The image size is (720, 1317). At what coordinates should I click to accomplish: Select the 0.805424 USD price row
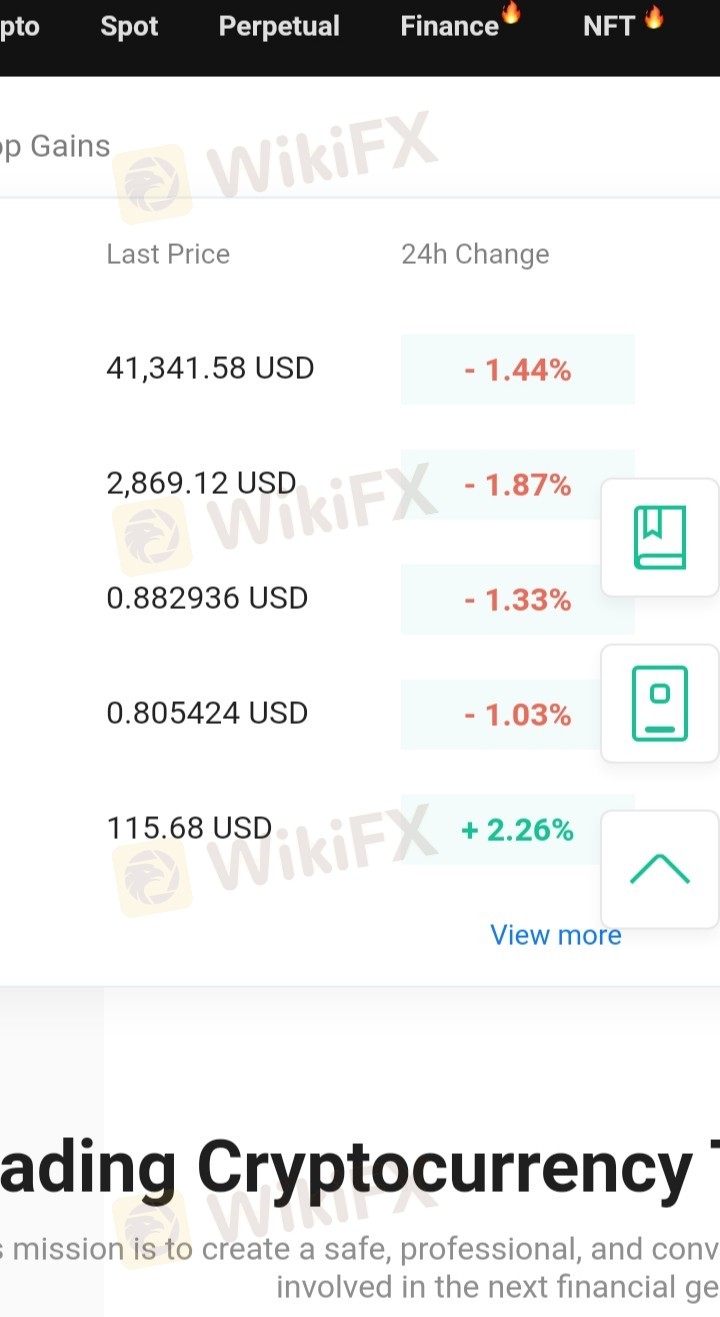[x=207, y=713]
